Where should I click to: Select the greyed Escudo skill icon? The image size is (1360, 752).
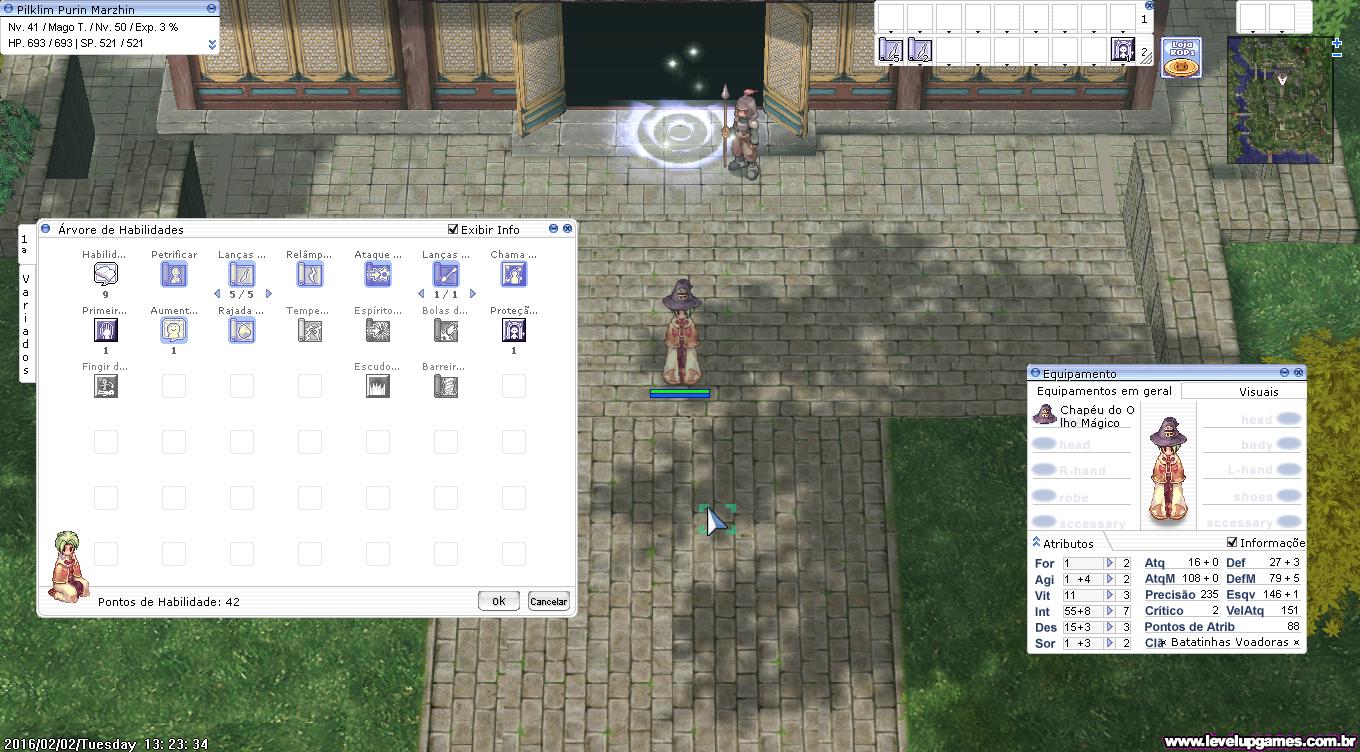click(x=378, y=387)
